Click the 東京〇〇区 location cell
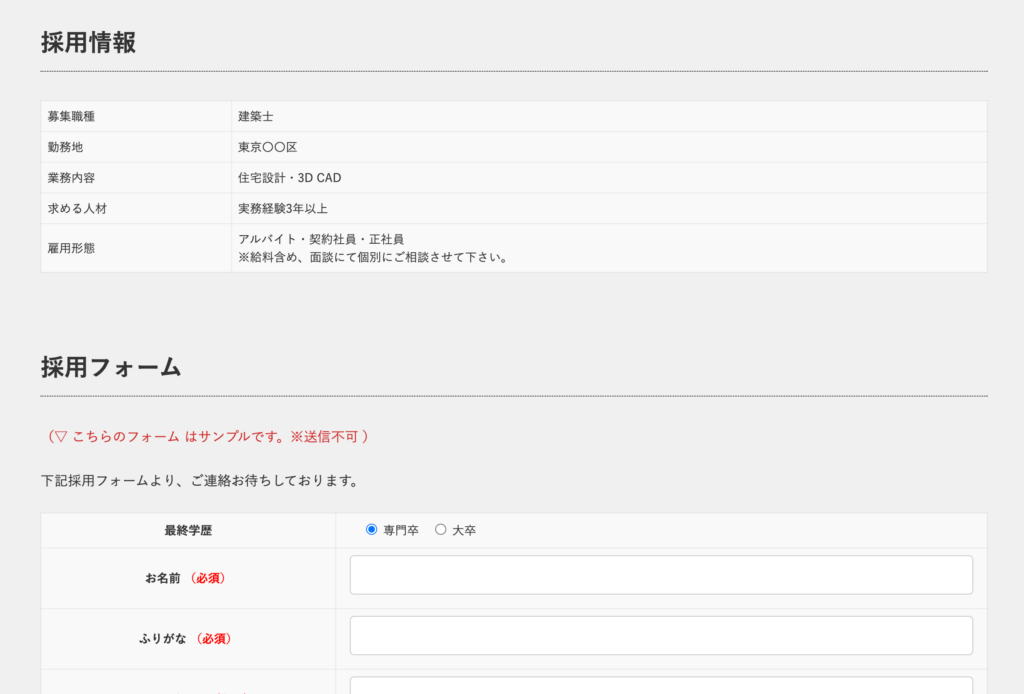 [x=267, y=147]
